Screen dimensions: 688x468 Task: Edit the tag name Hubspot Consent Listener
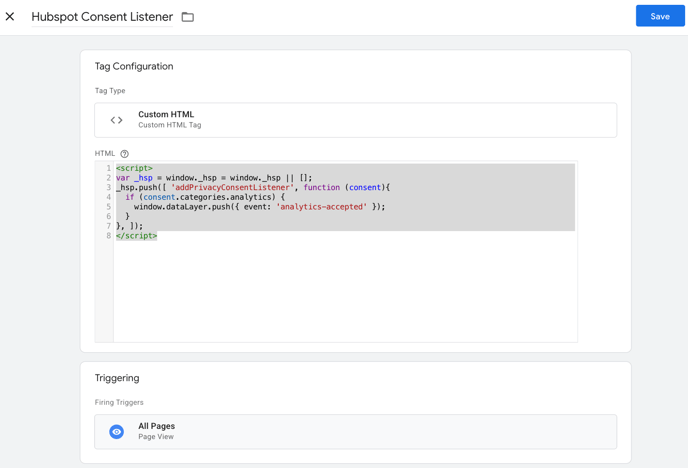pyautogui.click(x=102, y=17)
